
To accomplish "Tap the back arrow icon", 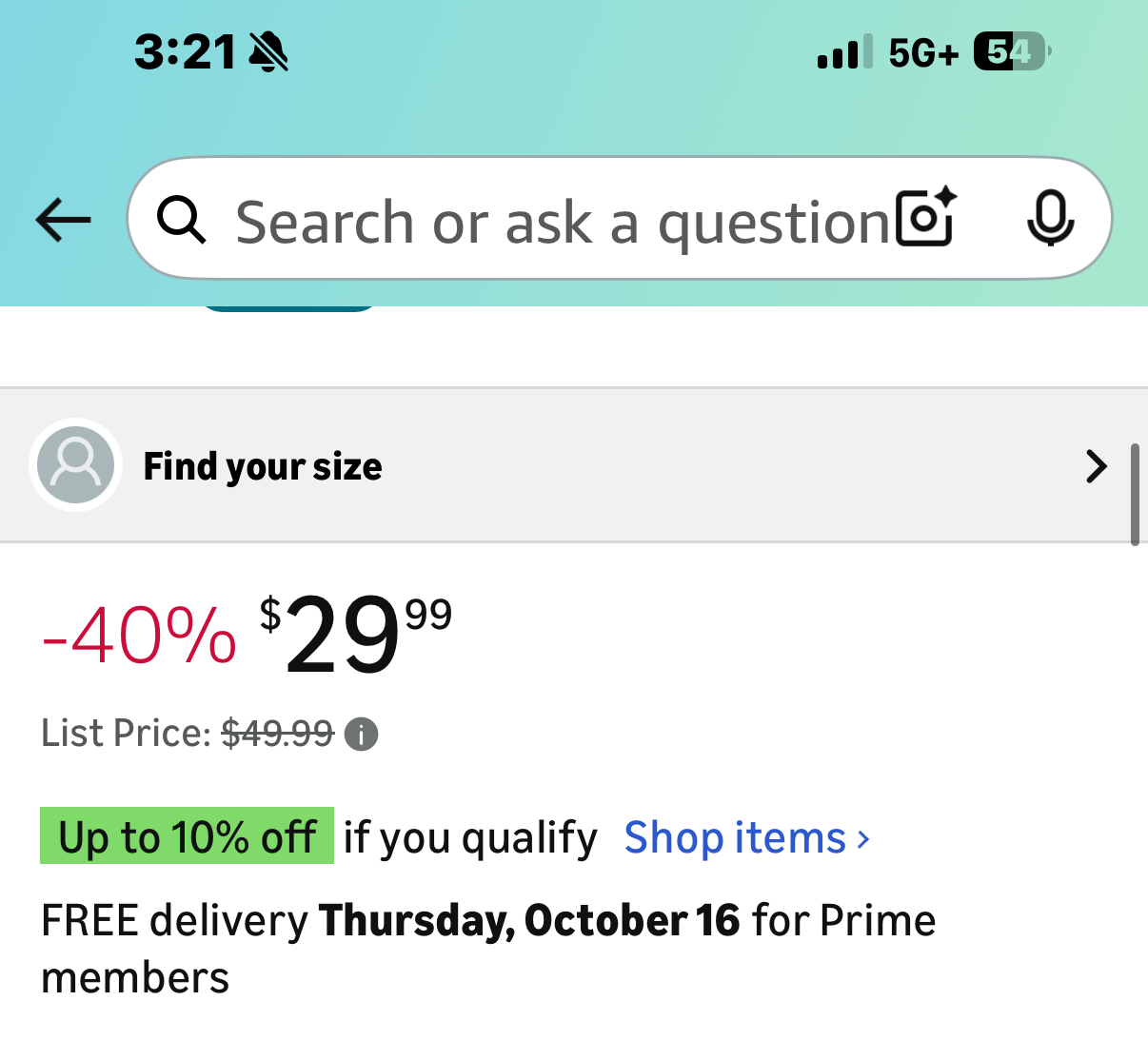I will [x=63, y=221].
